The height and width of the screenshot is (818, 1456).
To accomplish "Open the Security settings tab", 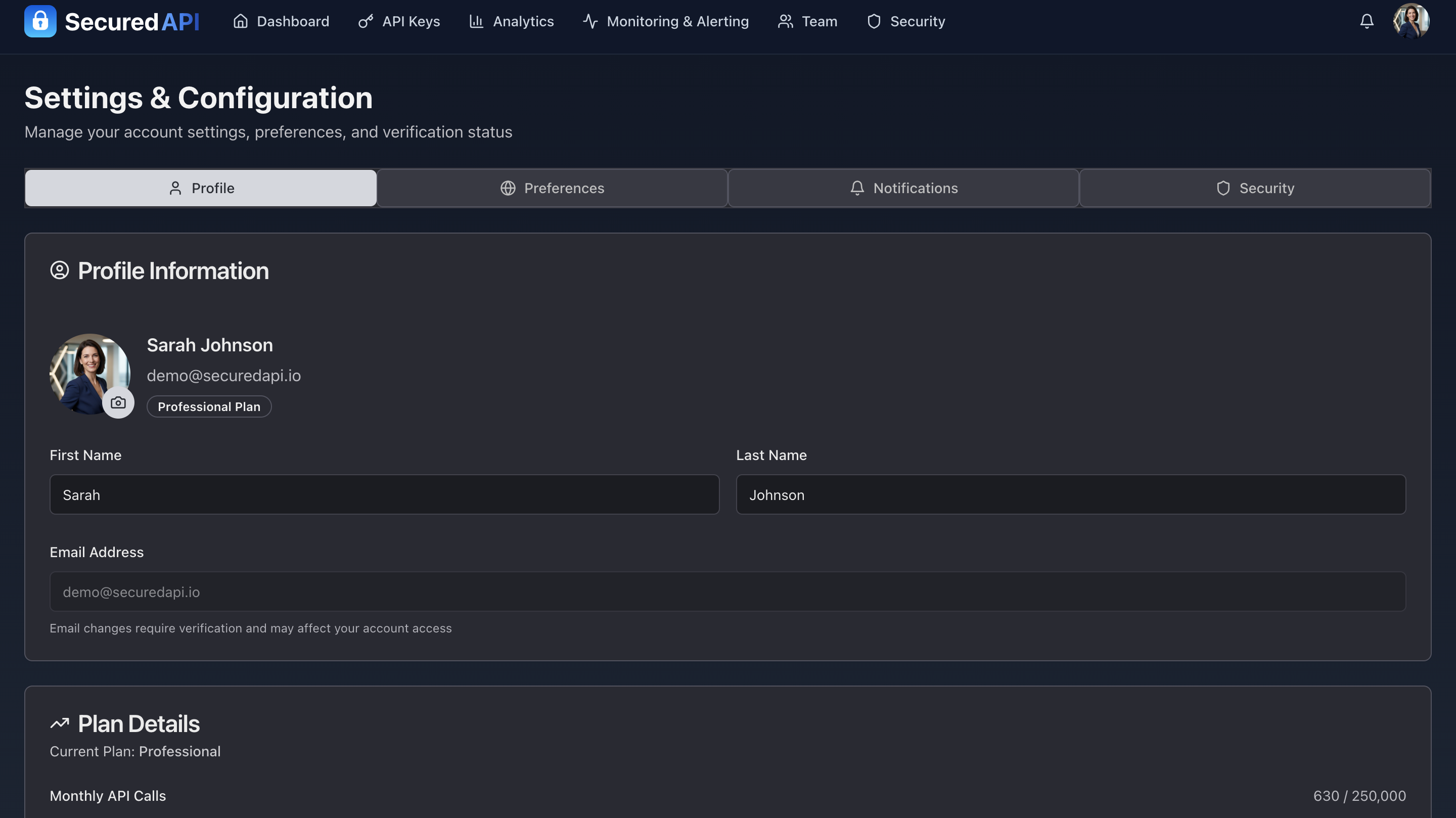I will coord(1253,188).
